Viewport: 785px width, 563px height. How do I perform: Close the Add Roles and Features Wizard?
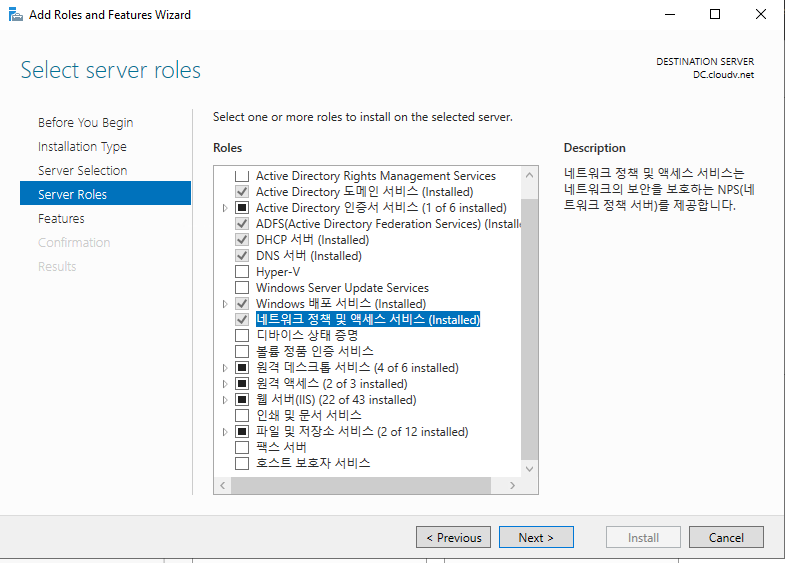760,14
